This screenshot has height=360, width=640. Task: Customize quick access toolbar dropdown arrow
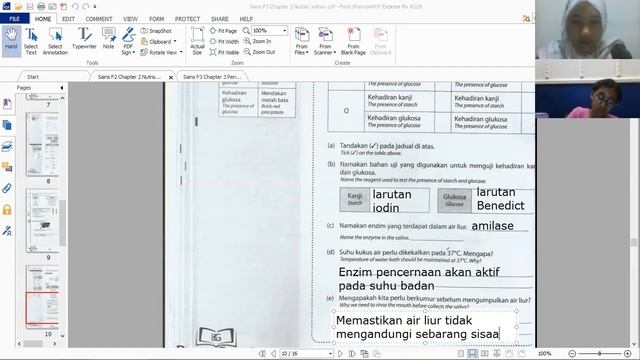(95, 7)
